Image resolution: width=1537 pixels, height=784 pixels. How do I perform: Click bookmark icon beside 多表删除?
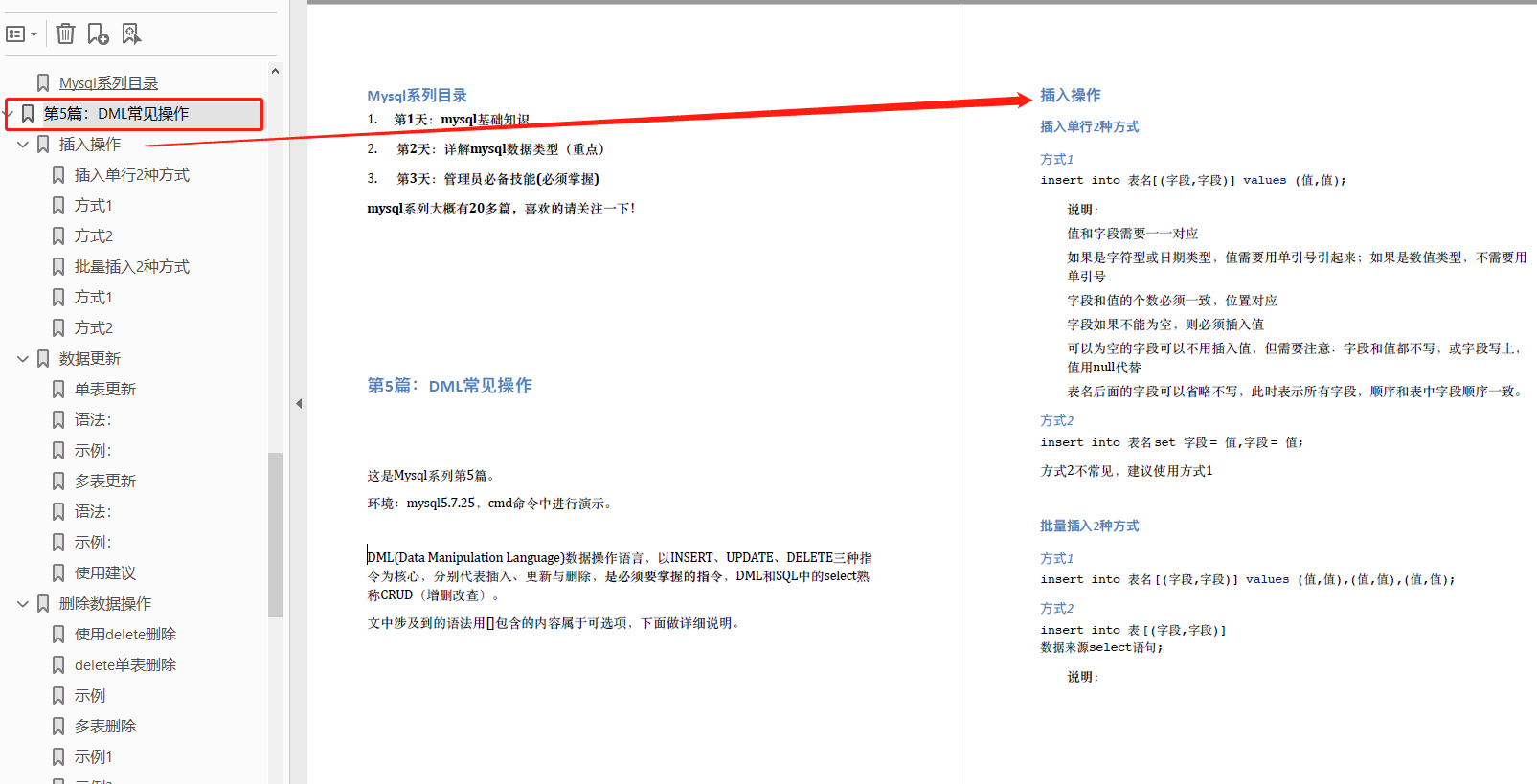[58, 727]
